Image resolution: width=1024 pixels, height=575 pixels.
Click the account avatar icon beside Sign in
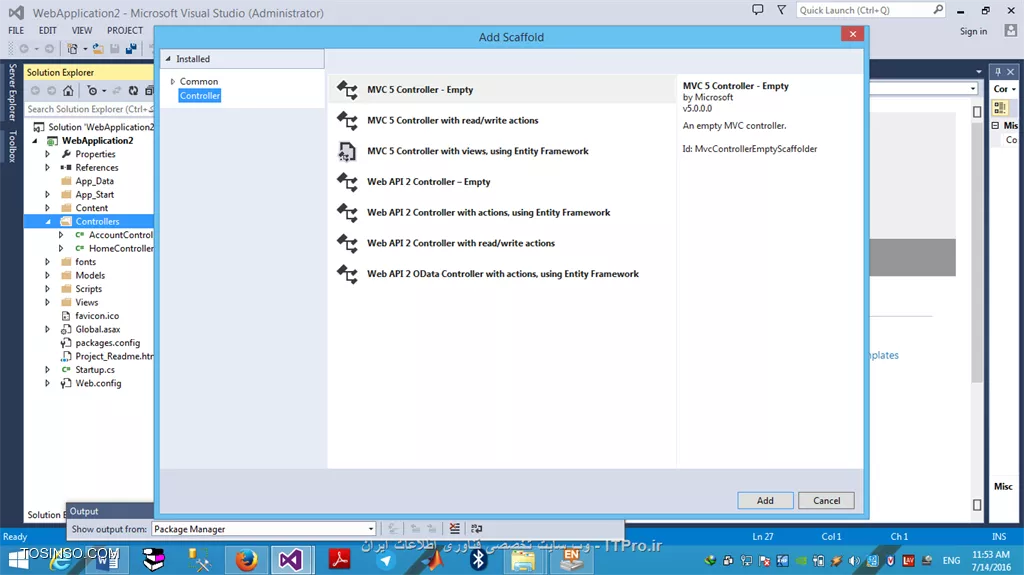pyautogui.click(x=1011, y=30)
